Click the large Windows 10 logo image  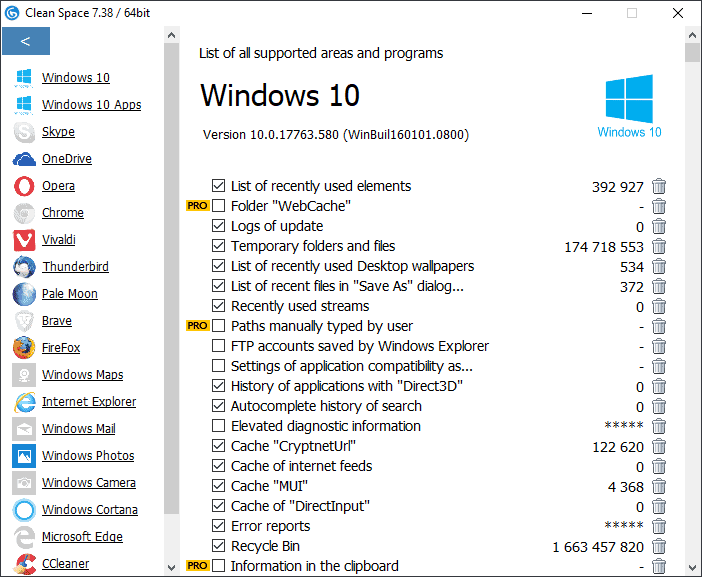coord(629,106)
